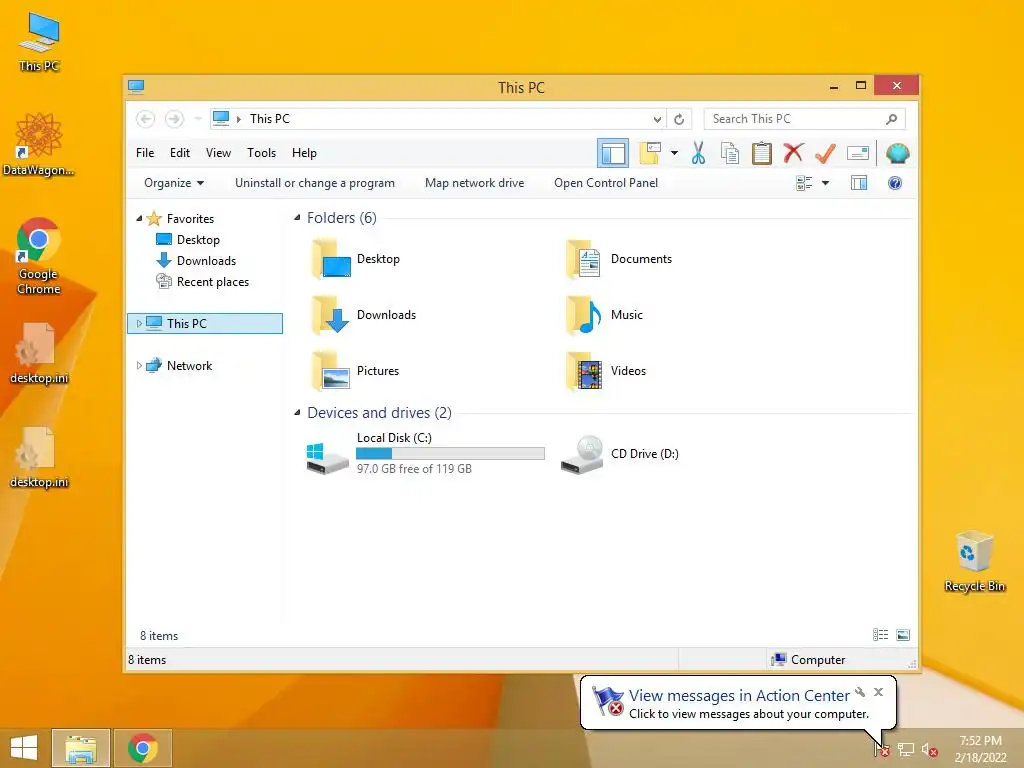Refresh the This PC address bar

pyautogui.click(x=679, y=119)
